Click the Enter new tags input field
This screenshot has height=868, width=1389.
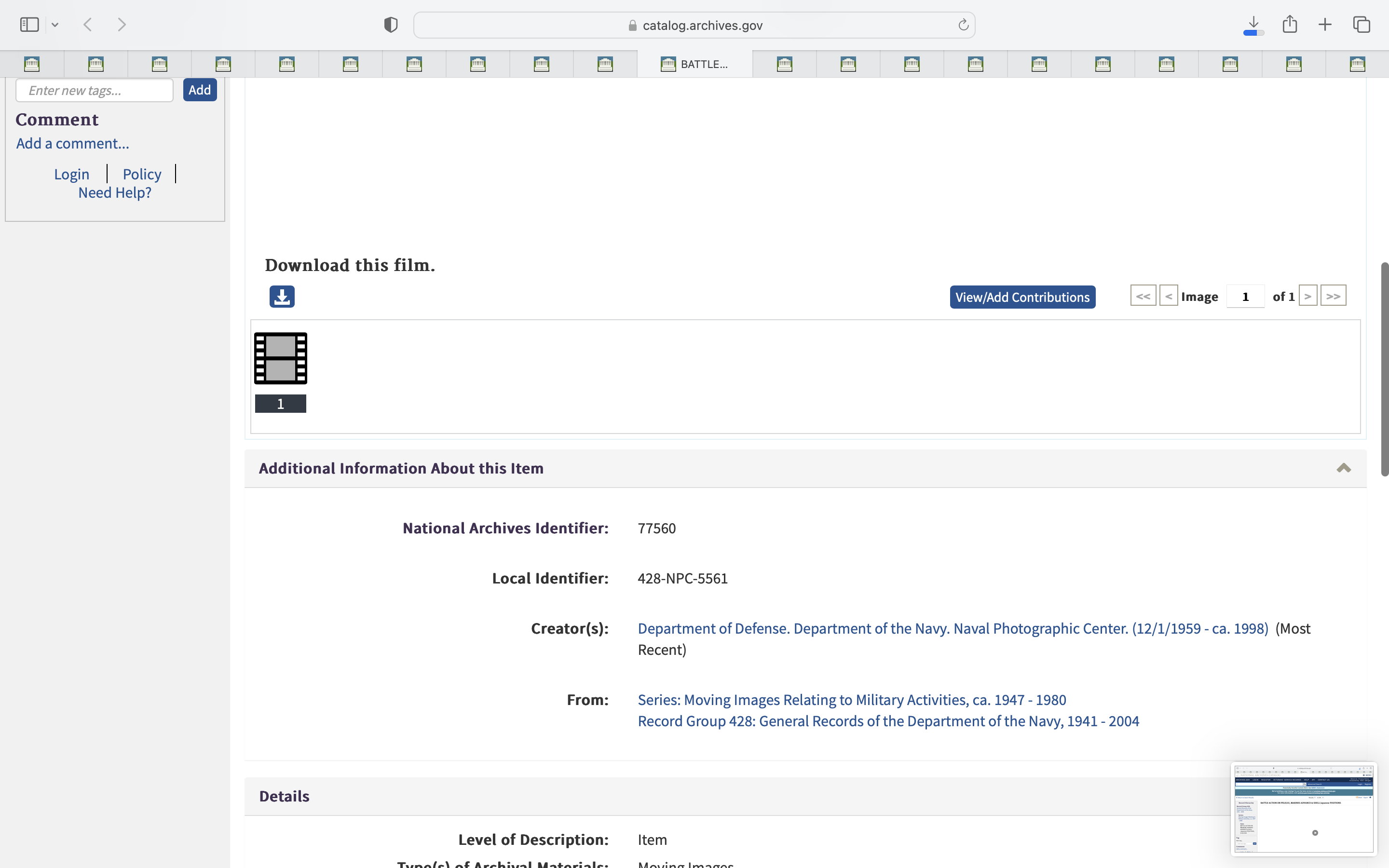tap(94, 91)
